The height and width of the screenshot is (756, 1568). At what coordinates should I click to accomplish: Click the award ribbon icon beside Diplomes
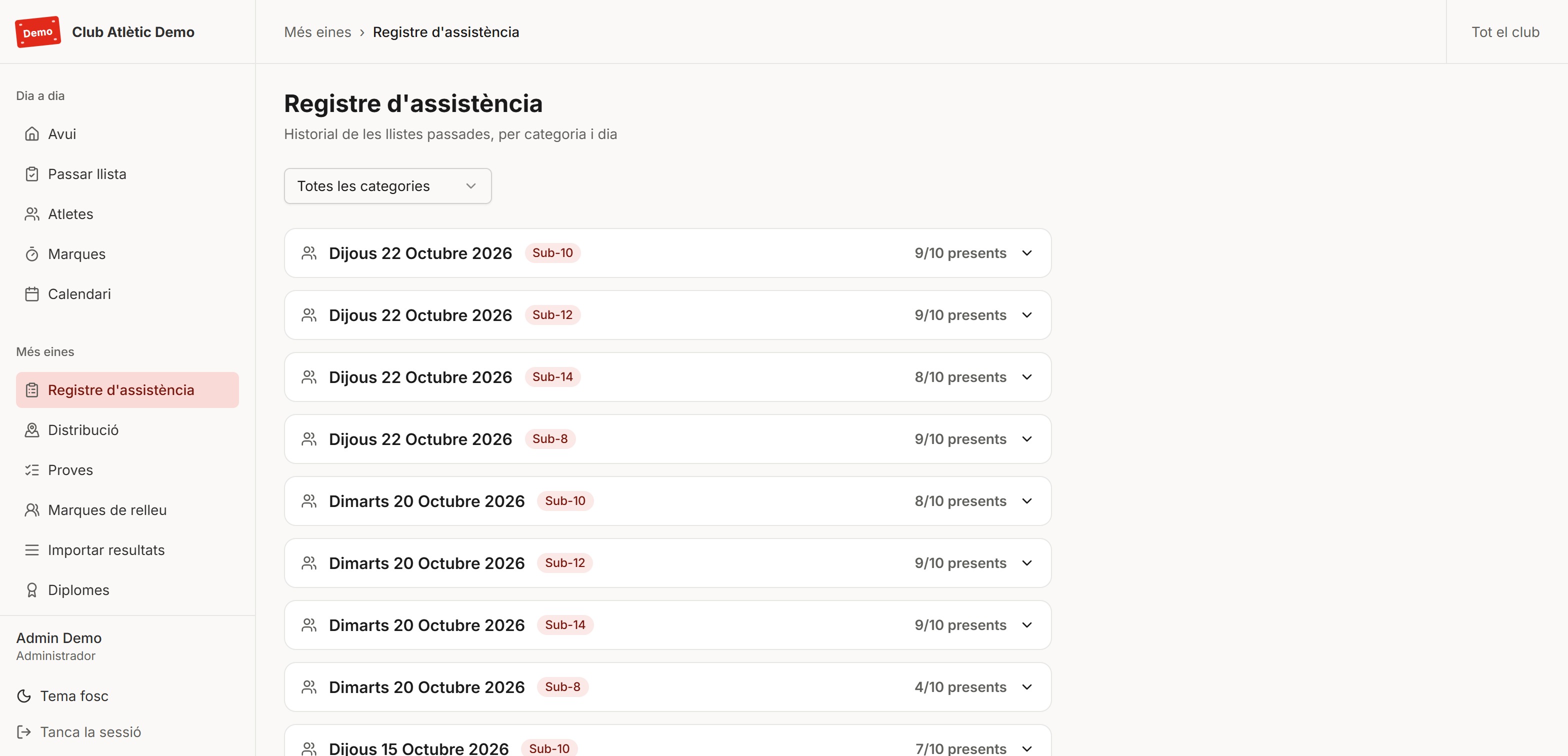31,590
